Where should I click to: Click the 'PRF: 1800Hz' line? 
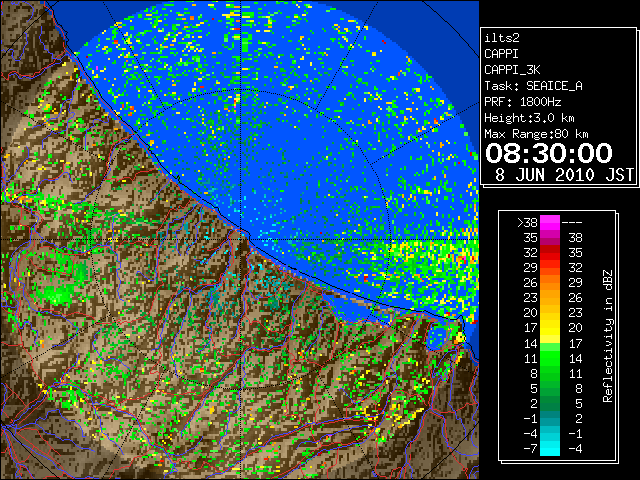522,102
